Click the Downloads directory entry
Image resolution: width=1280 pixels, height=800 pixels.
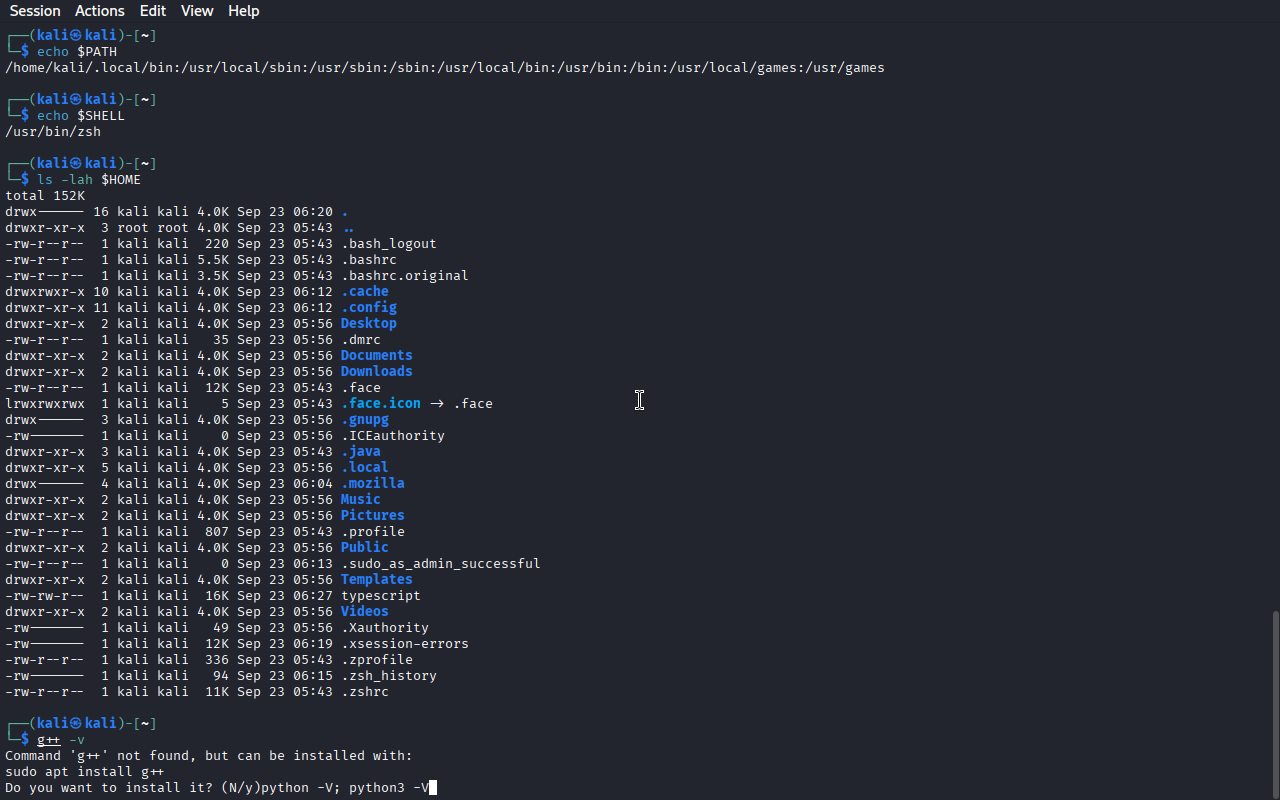[376, 372]
